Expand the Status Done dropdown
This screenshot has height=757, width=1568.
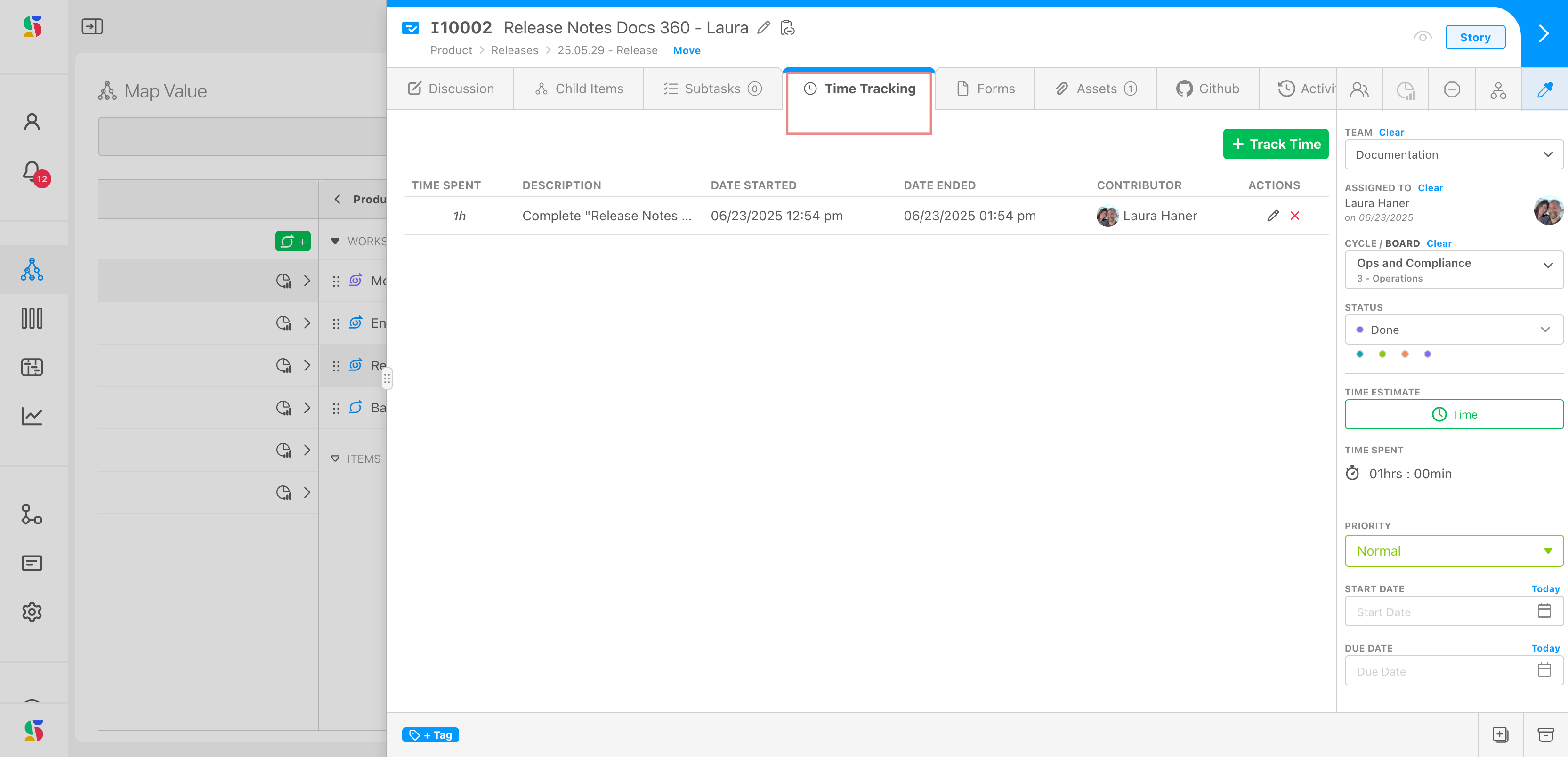(1453, 329)
